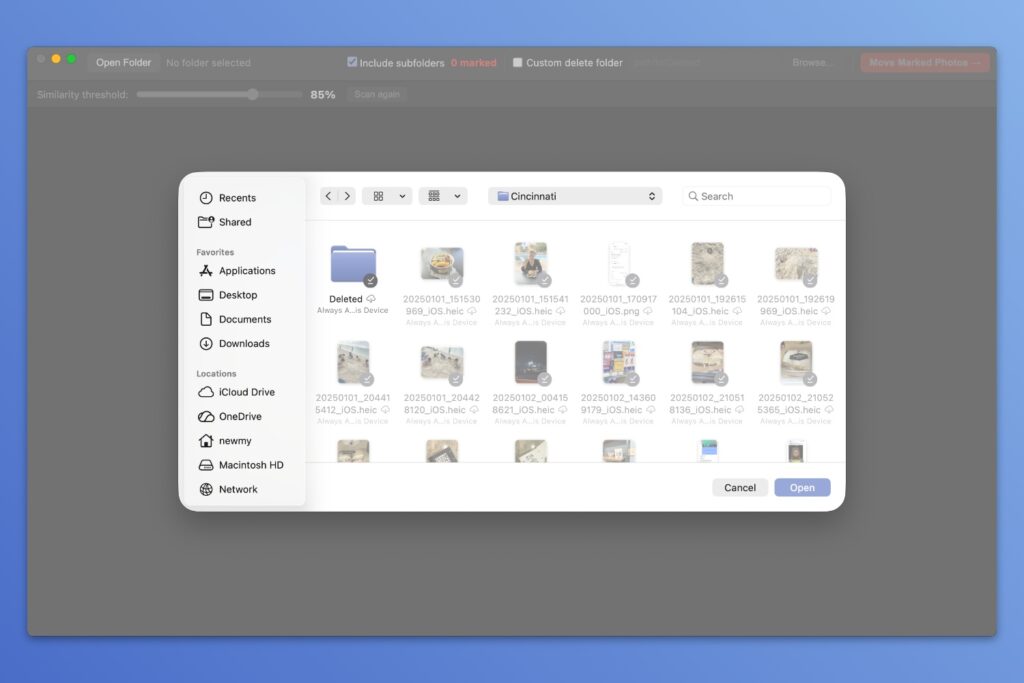Select Network in sidebar
The width and height of the screenshot is (1024, 683).
click(x=238, y=489)
